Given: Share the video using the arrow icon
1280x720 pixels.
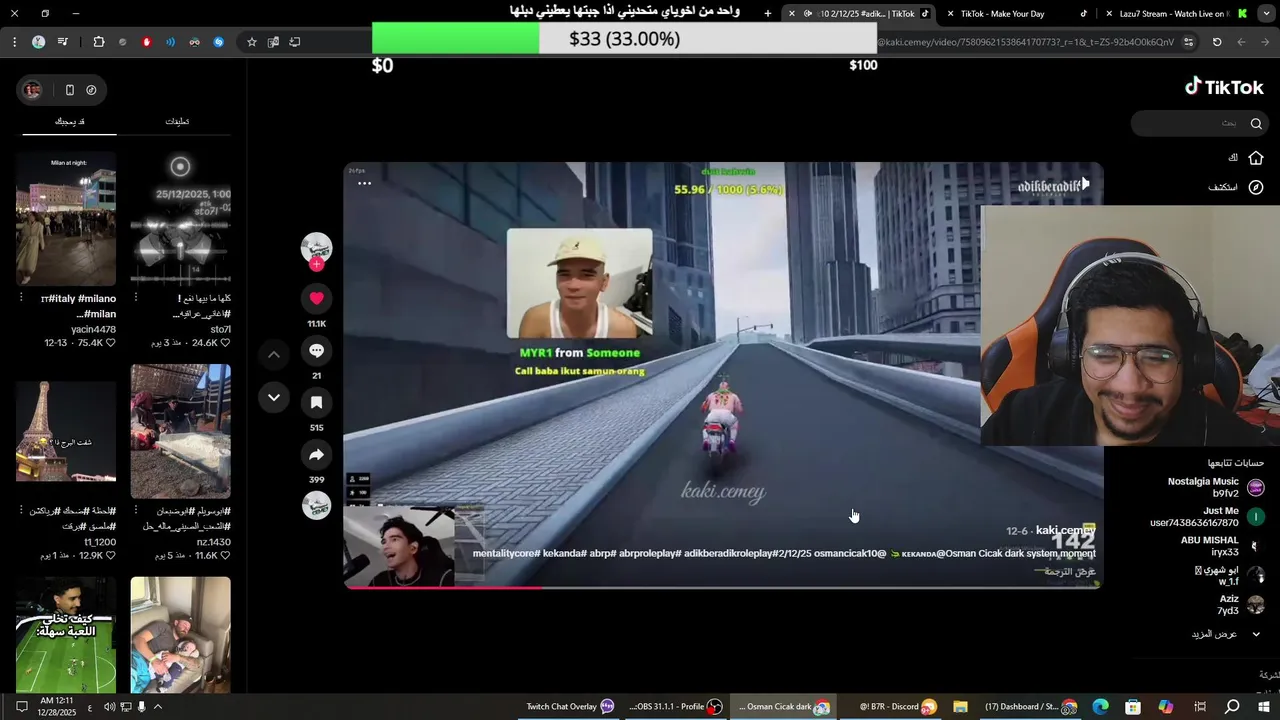Looking at the screenshot, I should click(x=316, y=455).
